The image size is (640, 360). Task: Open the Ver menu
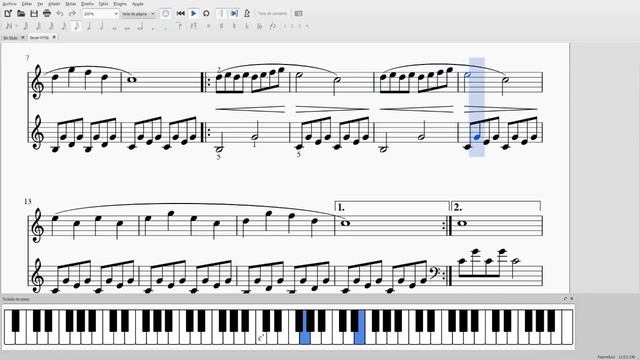pyautogui.click(x=40, y=4)
